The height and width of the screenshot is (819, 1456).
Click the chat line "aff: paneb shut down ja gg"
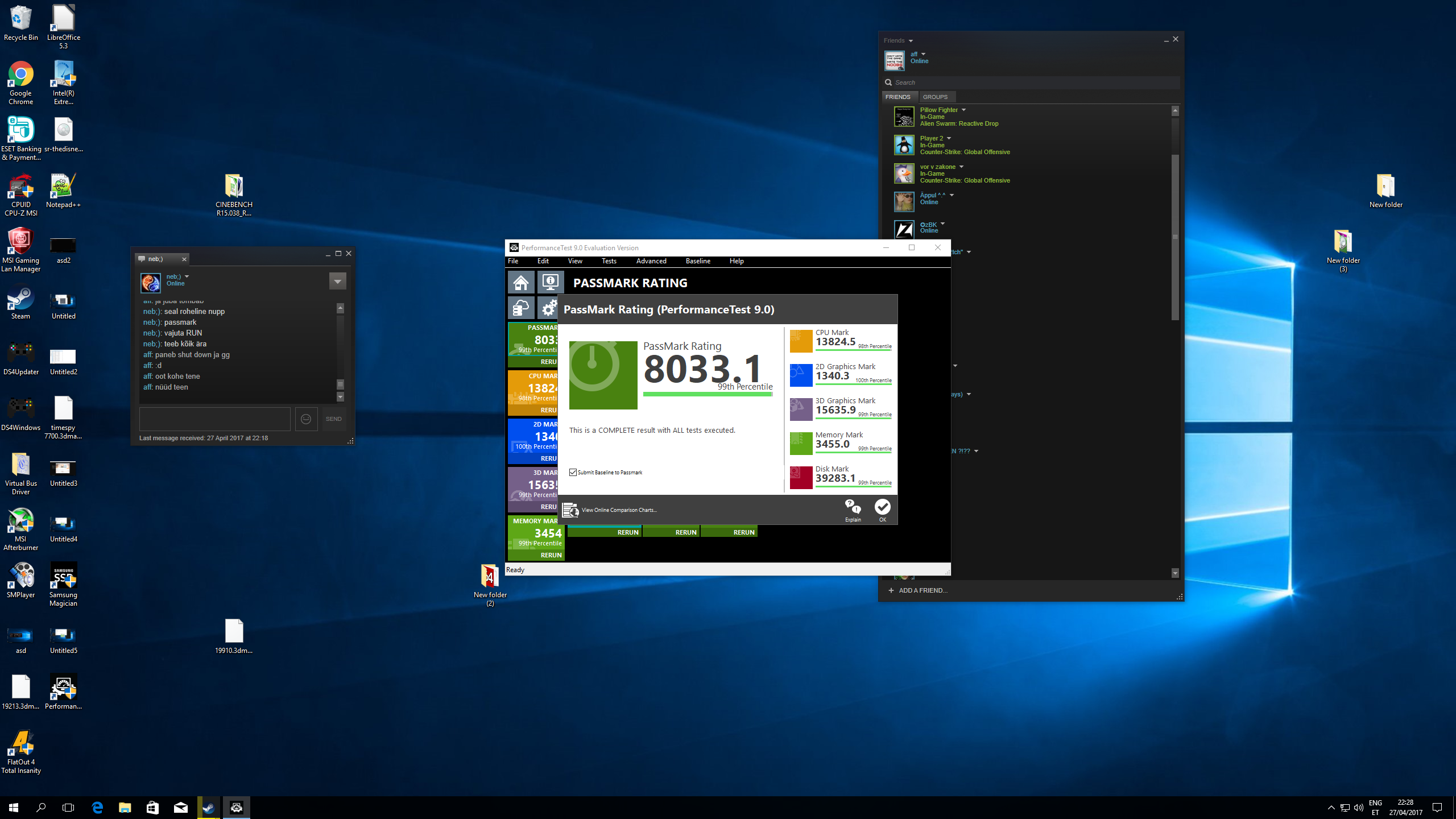pyautogui.click(x=187, y=354)
